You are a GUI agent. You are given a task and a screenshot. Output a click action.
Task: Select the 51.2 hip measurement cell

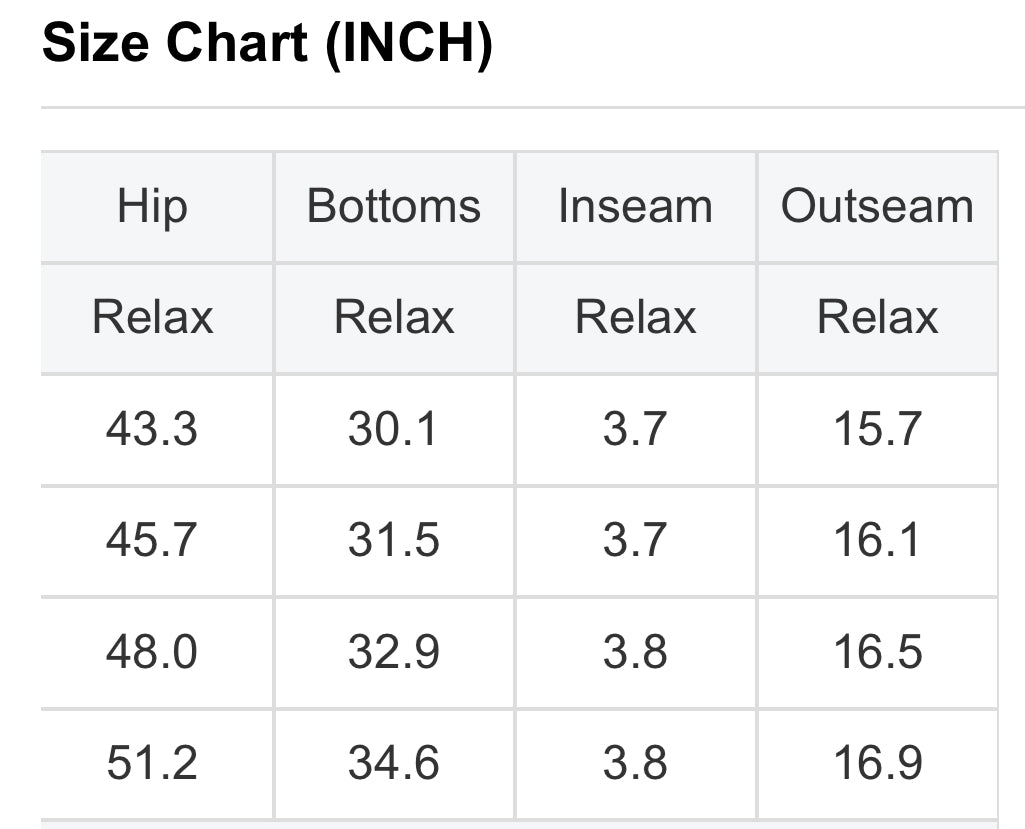point(152,764)
